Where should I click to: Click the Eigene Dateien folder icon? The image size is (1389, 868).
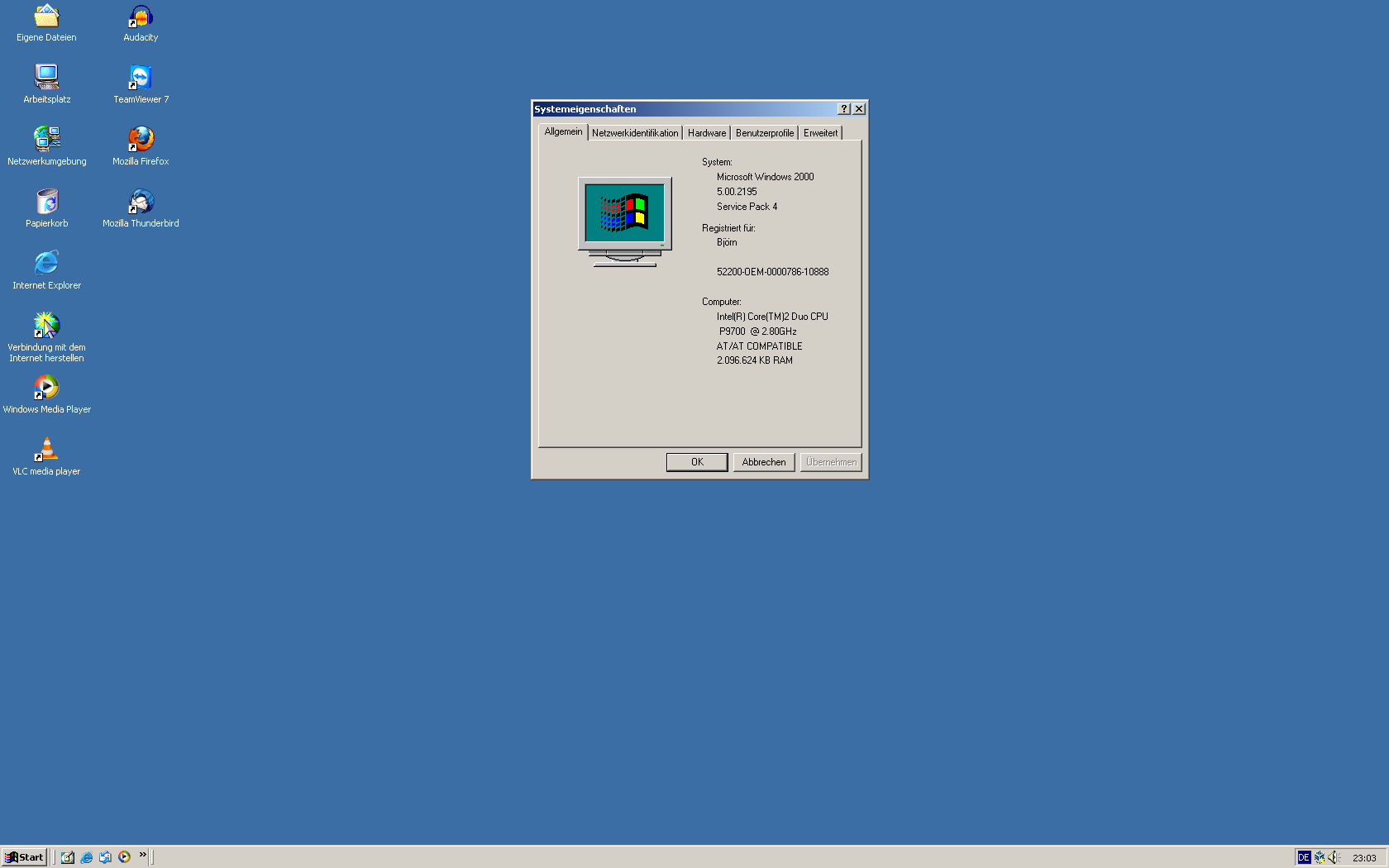[x=47, y=17]
